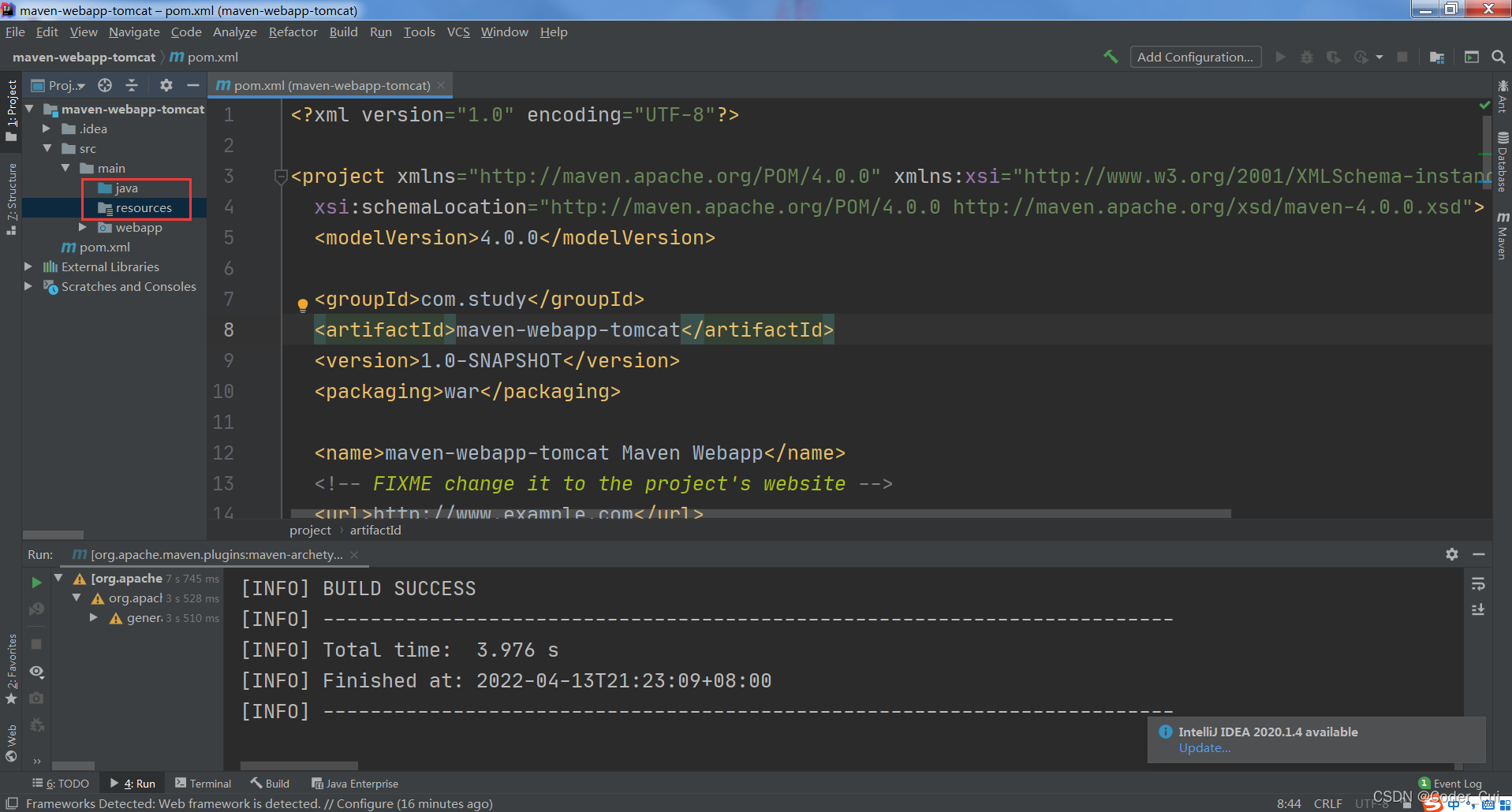Click the tool windows quick-access icon in the status bar
Viewport: 1512px width, 812px height.
pos(12,803)
